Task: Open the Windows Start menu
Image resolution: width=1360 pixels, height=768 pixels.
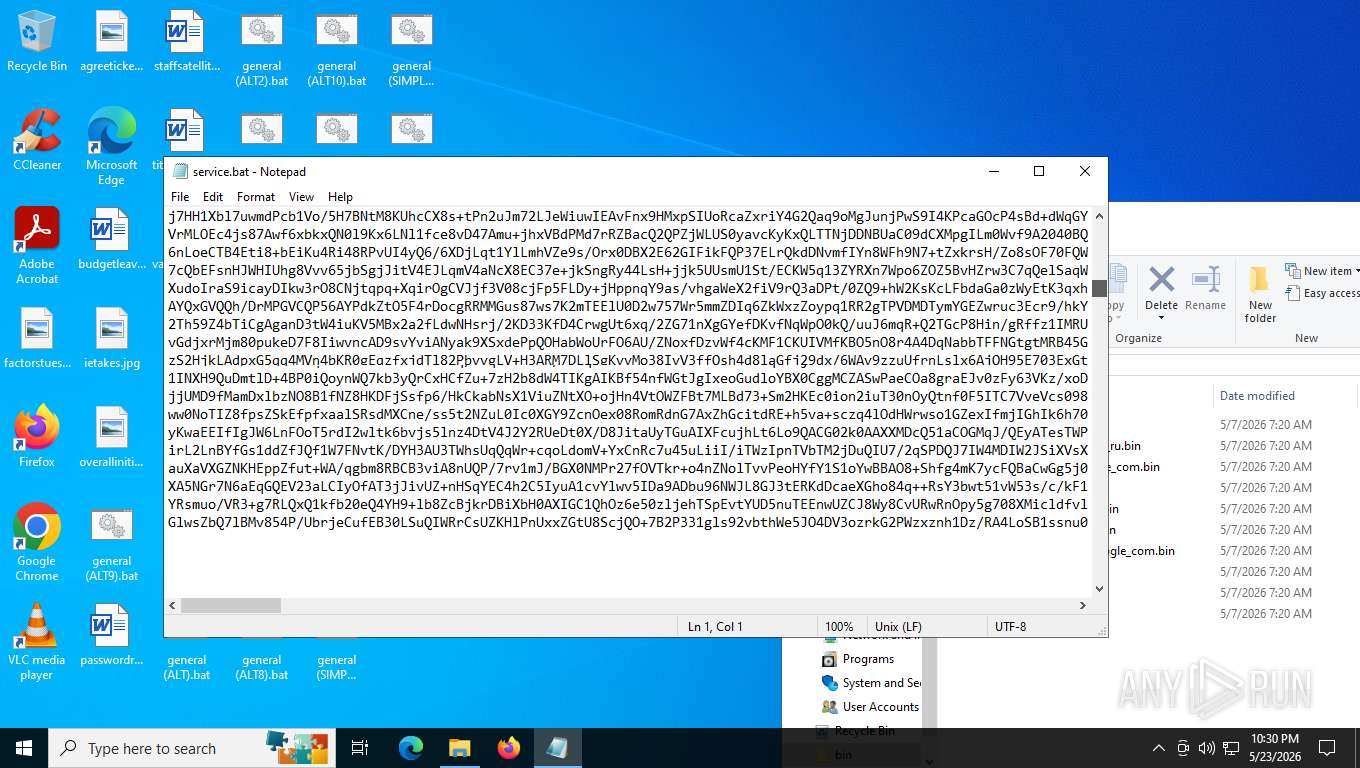Action: [x=24, y=748]
